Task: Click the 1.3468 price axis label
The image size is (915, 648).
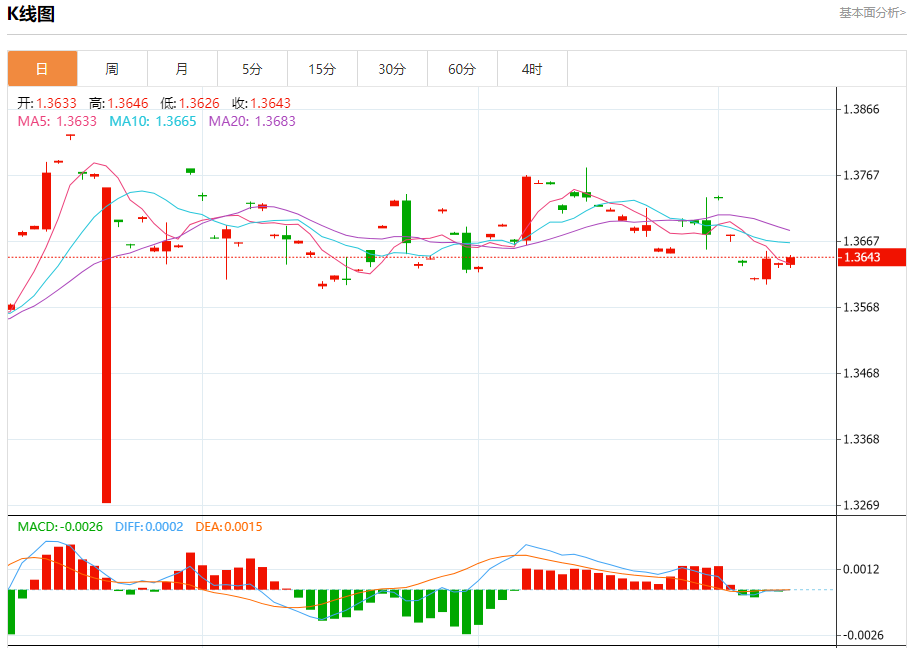Action: tap(861, 373)
